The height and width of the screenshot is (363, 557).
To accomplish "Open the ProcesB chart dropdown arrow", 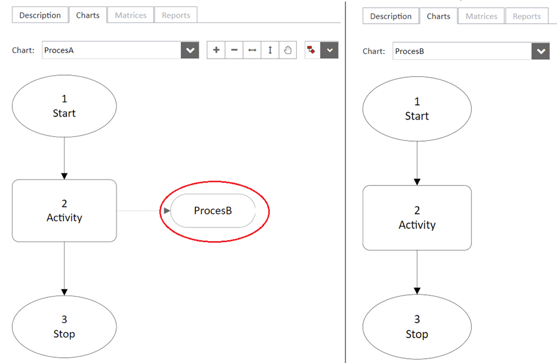I will (541, 51).
